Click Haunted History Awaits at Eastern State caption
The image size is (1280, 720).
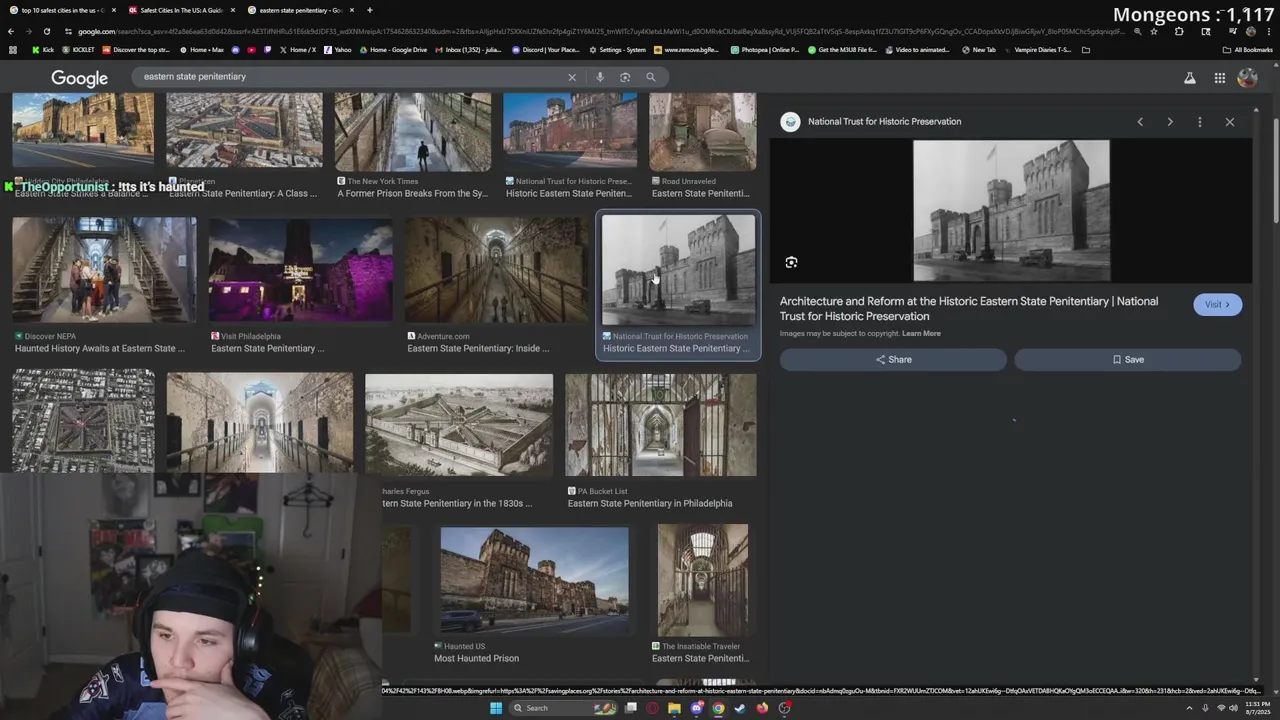[x=100, y=349]
